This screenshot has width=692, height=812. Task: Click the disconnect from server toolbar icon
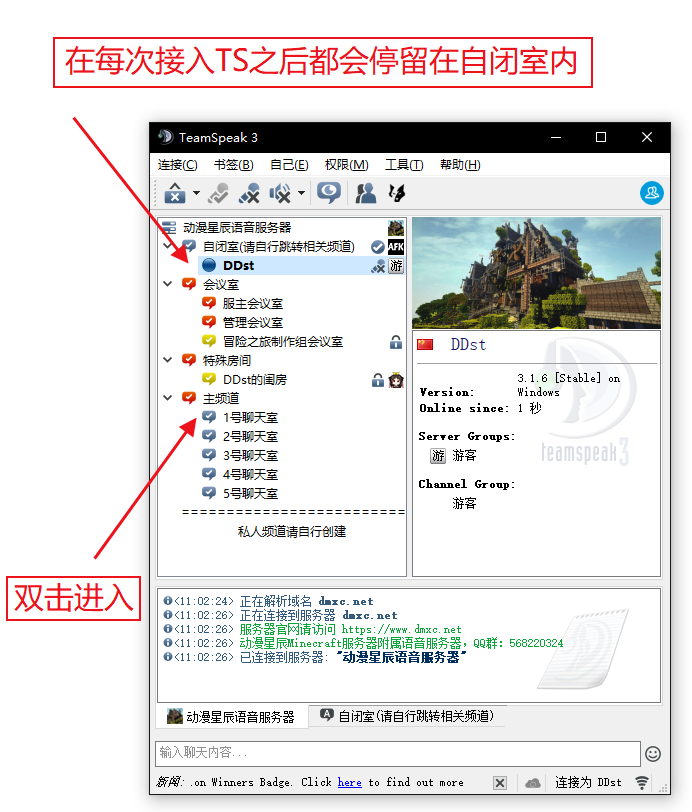[x=175, y=193]
